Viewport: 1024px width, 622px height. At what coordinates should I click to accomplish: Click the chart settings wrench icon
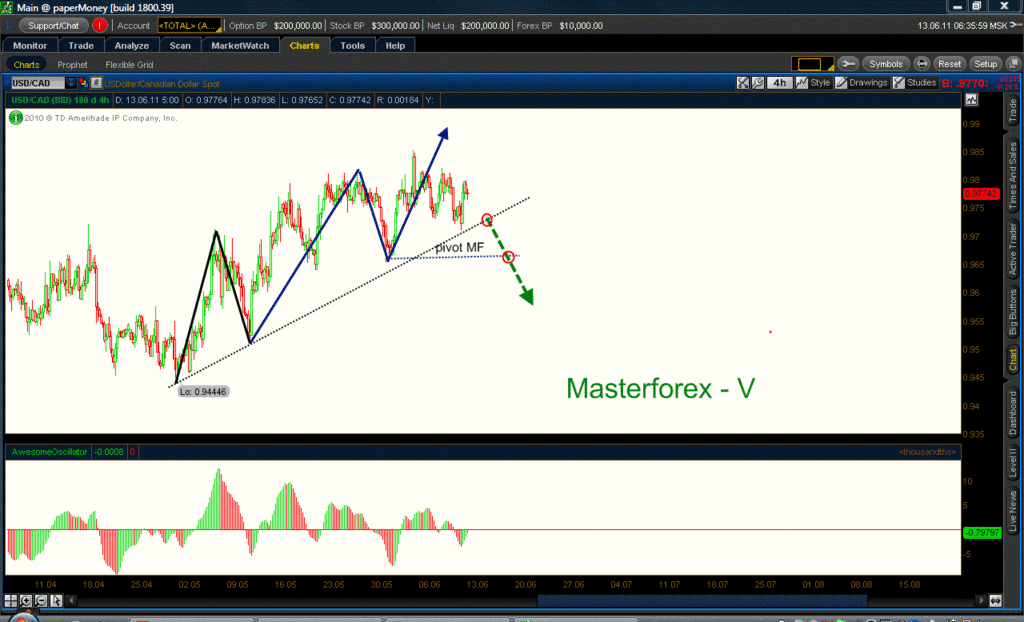(758, 83)
